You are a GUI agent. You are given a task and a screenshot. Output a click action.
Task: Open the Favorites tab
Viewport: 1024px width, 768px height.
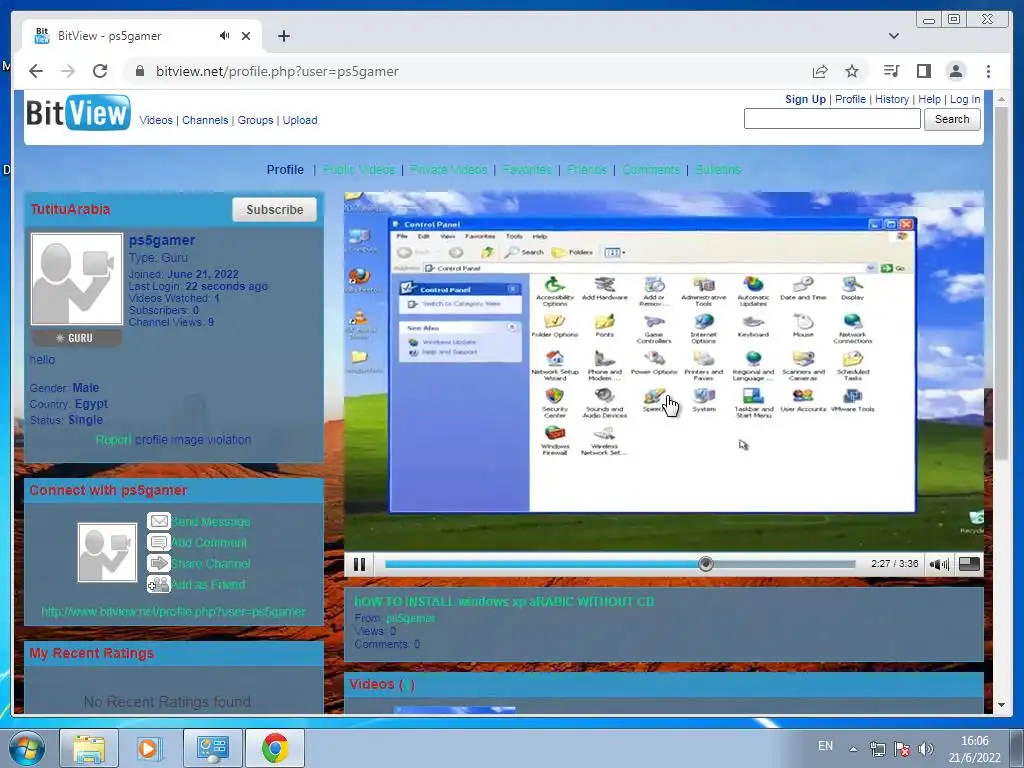pos(527,170)
